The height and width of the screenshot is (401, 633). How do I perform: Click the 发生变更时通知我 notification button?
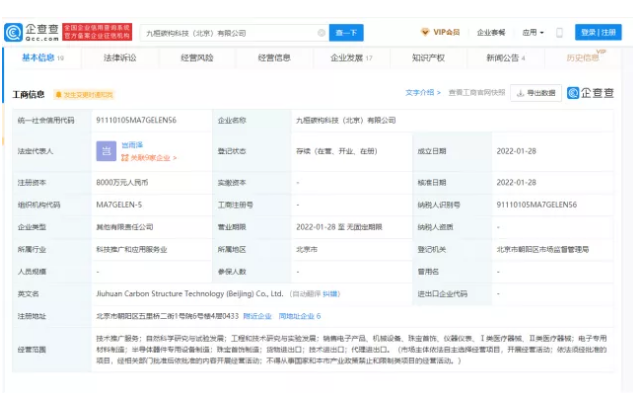[84, 94]
